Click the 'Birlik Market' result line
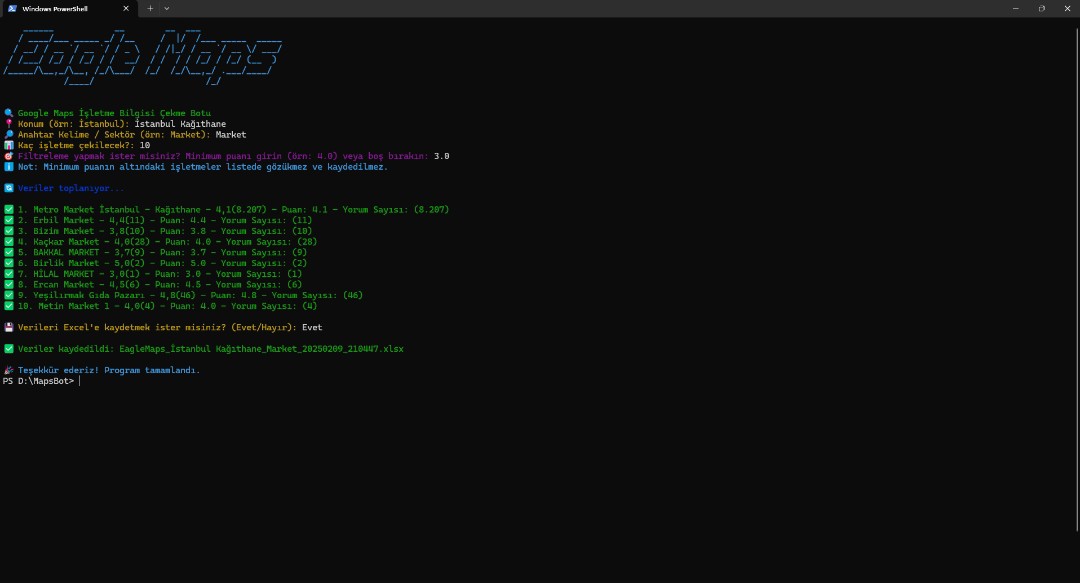 [163, 263]
